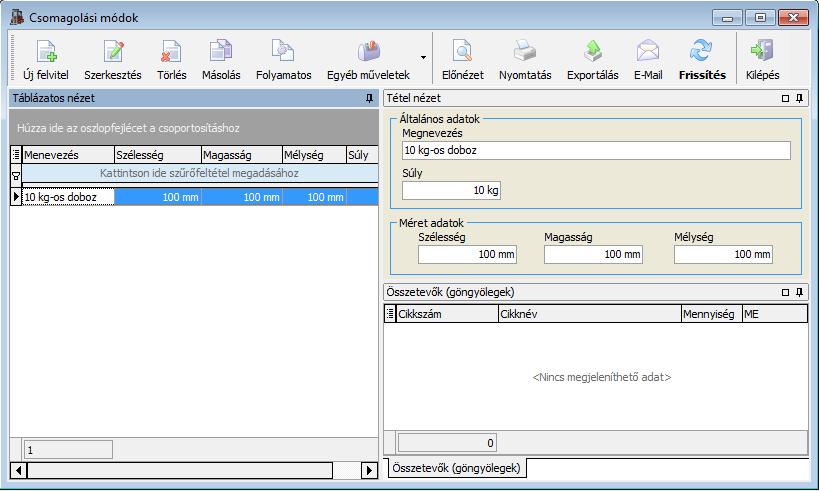Click the Összetevők footer total showing 0
This screenshot has height=491, width=819.
tap(447, 443)
